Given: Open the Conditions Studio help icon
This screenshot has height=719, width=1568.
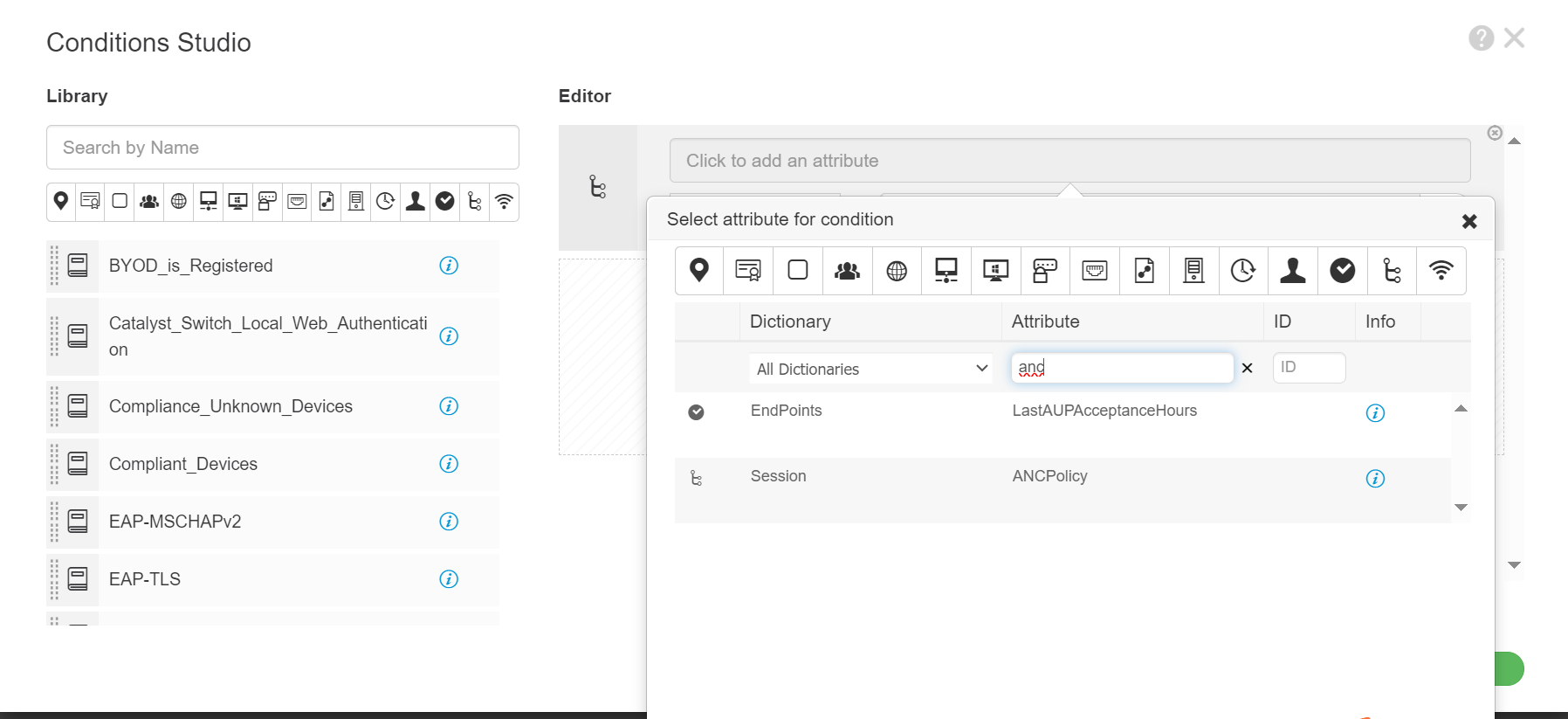Looking at the screenshot, I should coord(1481,38).
